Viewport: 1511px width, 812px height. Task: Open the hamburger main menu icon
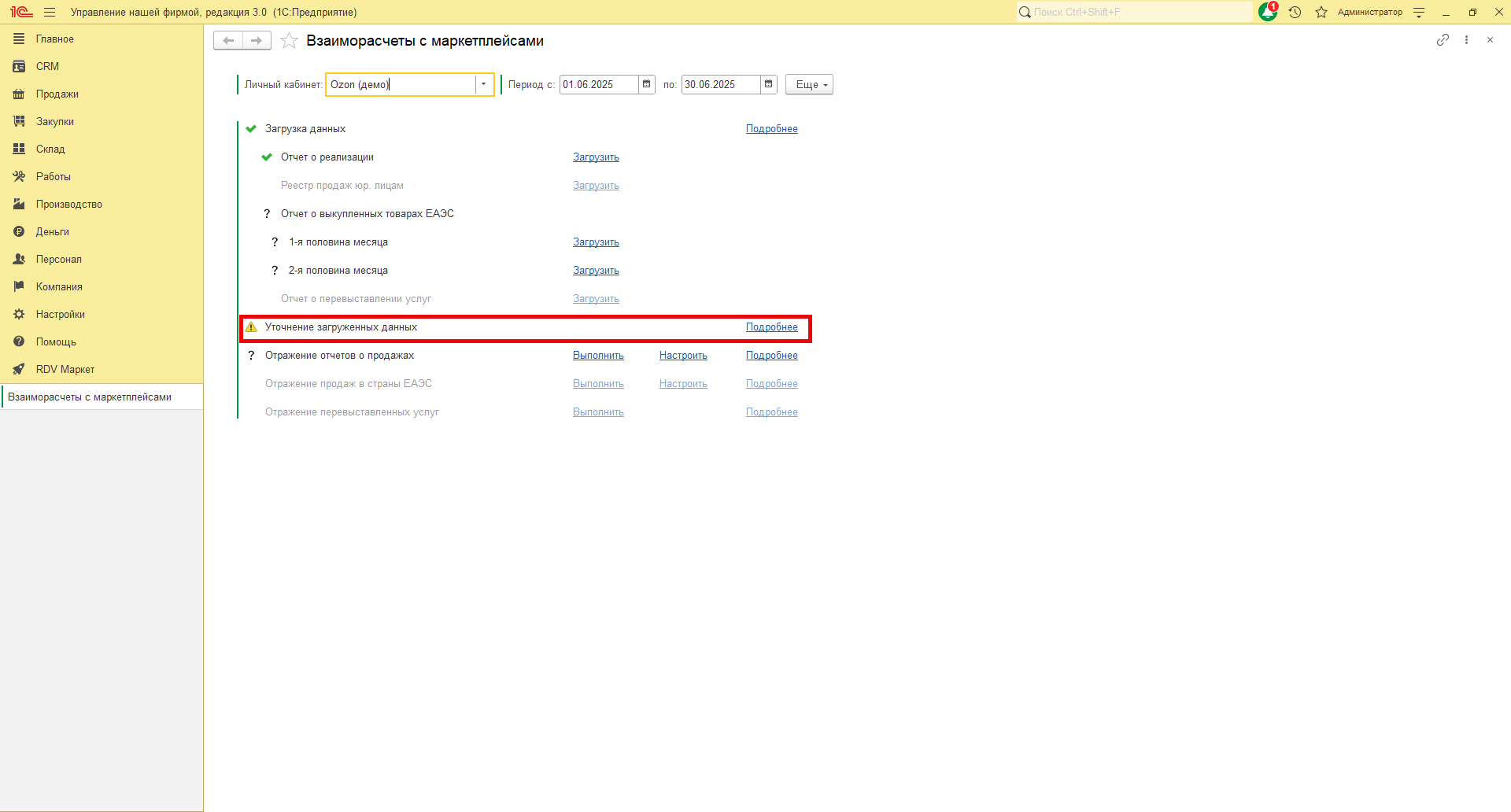tap(50, 12)
